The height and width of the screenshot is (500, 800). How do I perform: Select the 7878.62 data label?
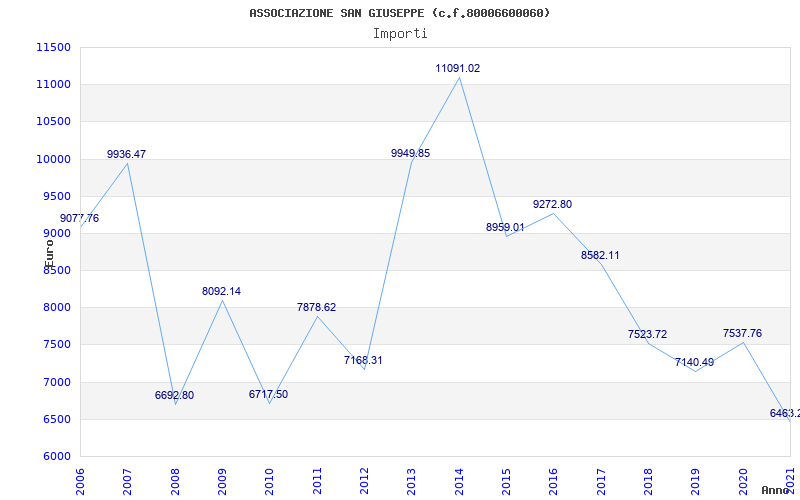pyautogui.click(x=316, y=307)
